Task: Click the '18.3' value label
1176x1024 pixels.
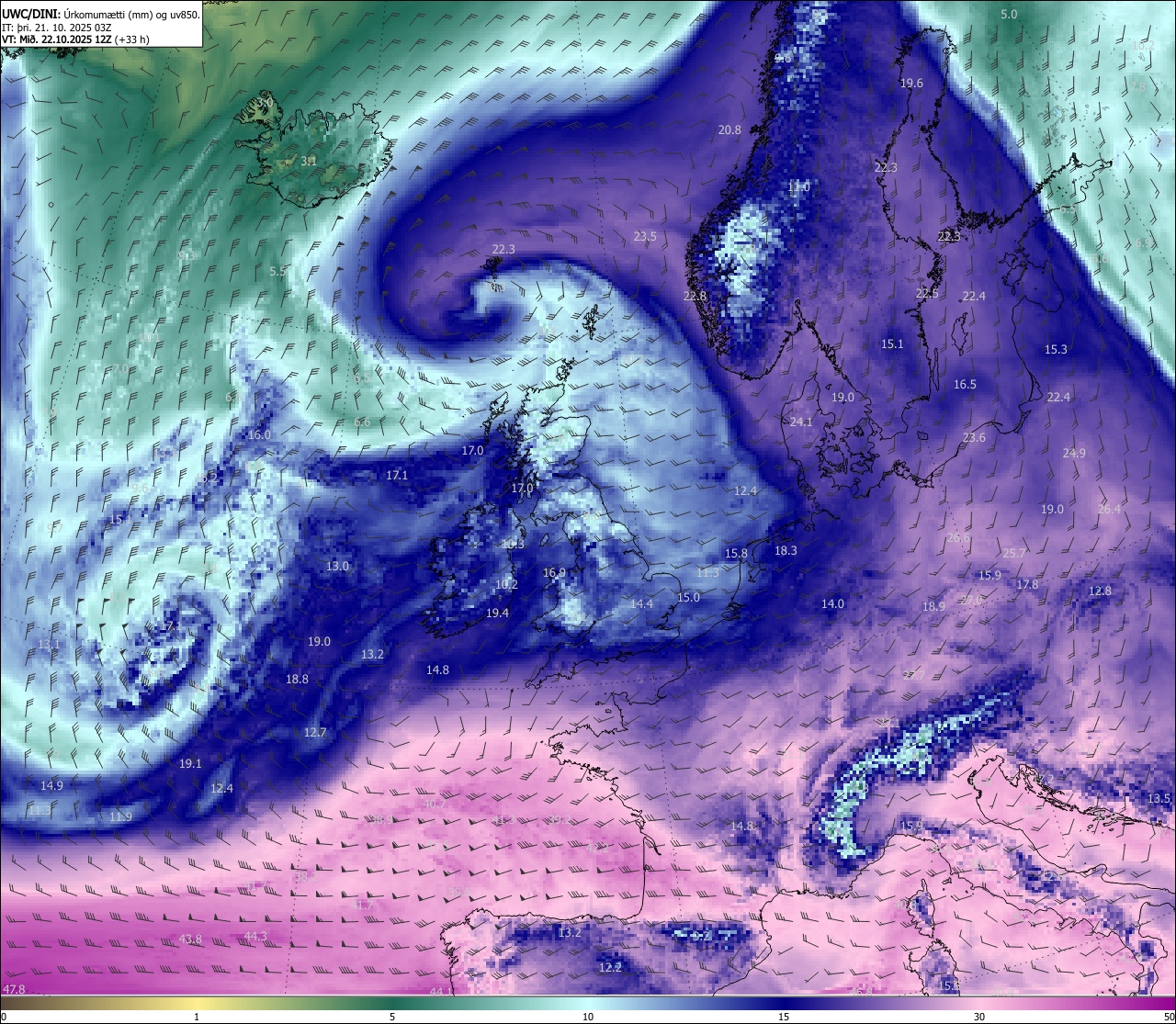Action: 786,550
